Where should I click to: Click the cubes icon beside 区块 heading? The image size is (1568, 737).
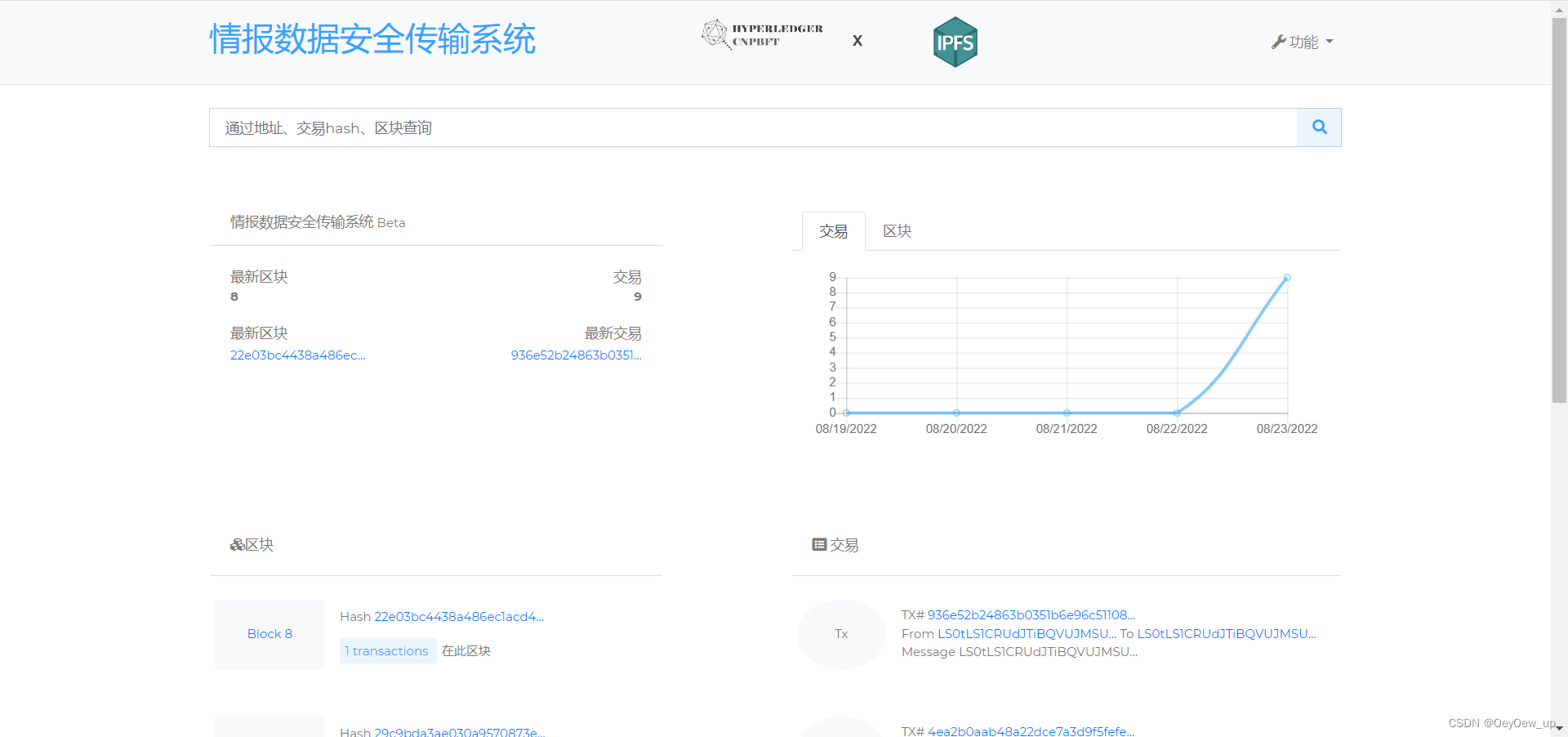click(237, 545)
